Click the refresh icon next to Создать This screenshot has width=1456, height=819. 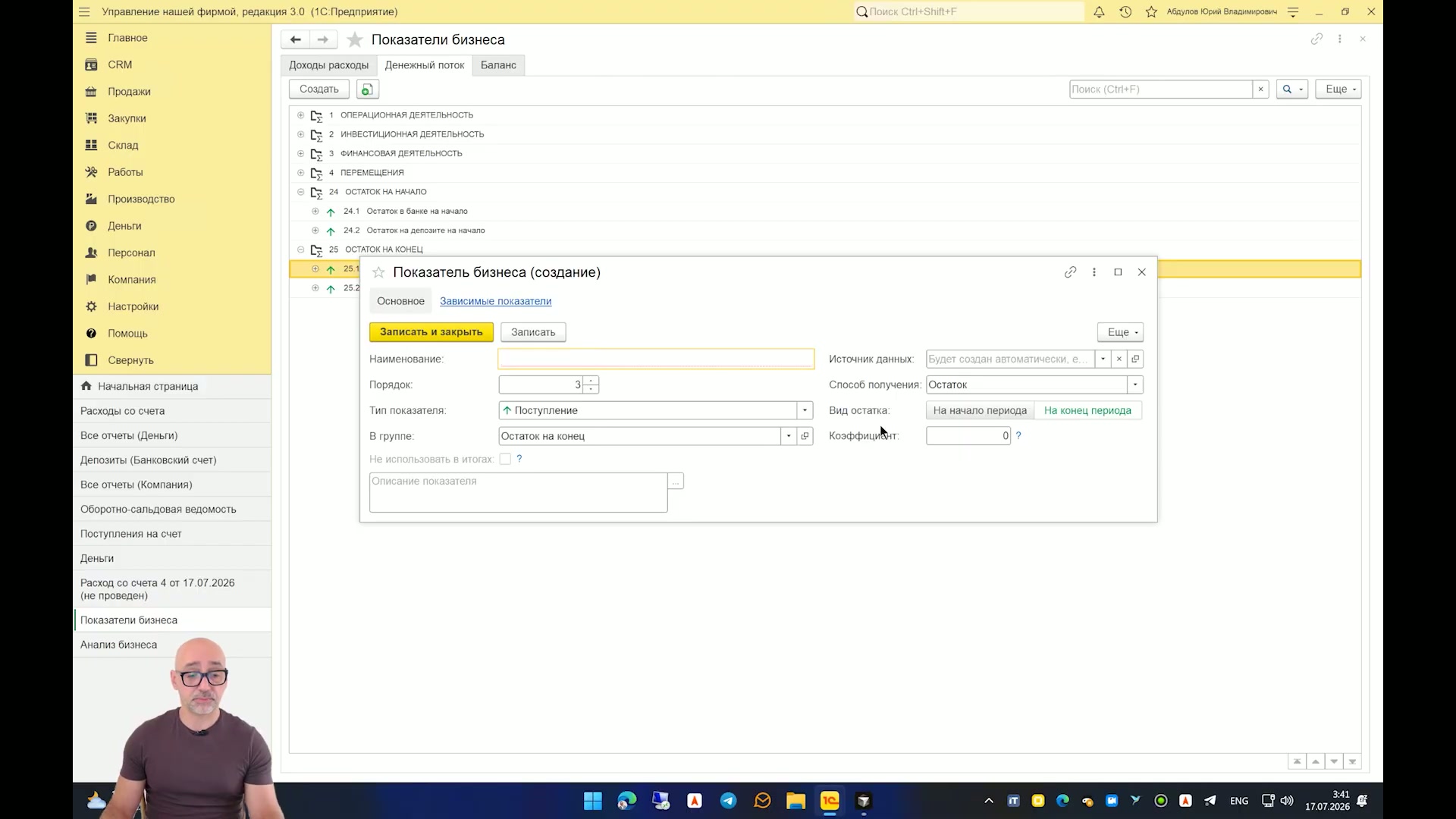click(x=367, y=89)
